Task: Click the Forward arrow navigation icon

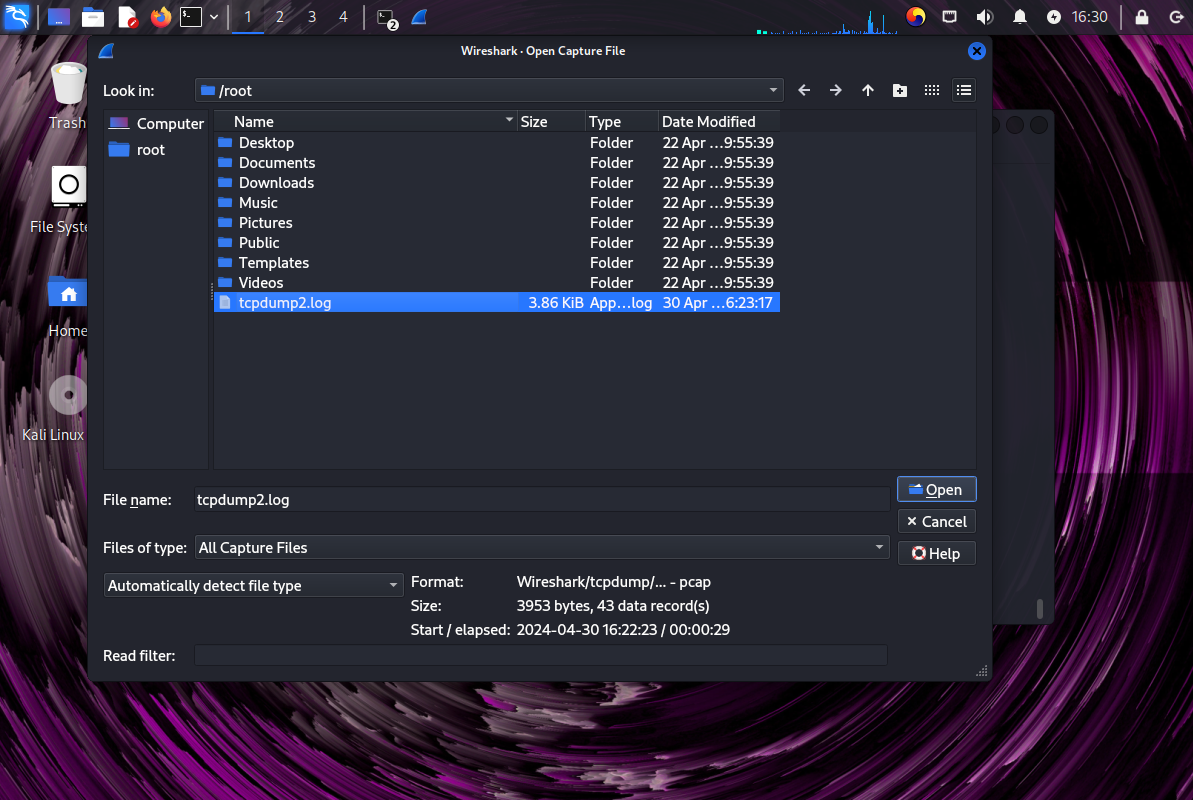Action: coord(835,91)
